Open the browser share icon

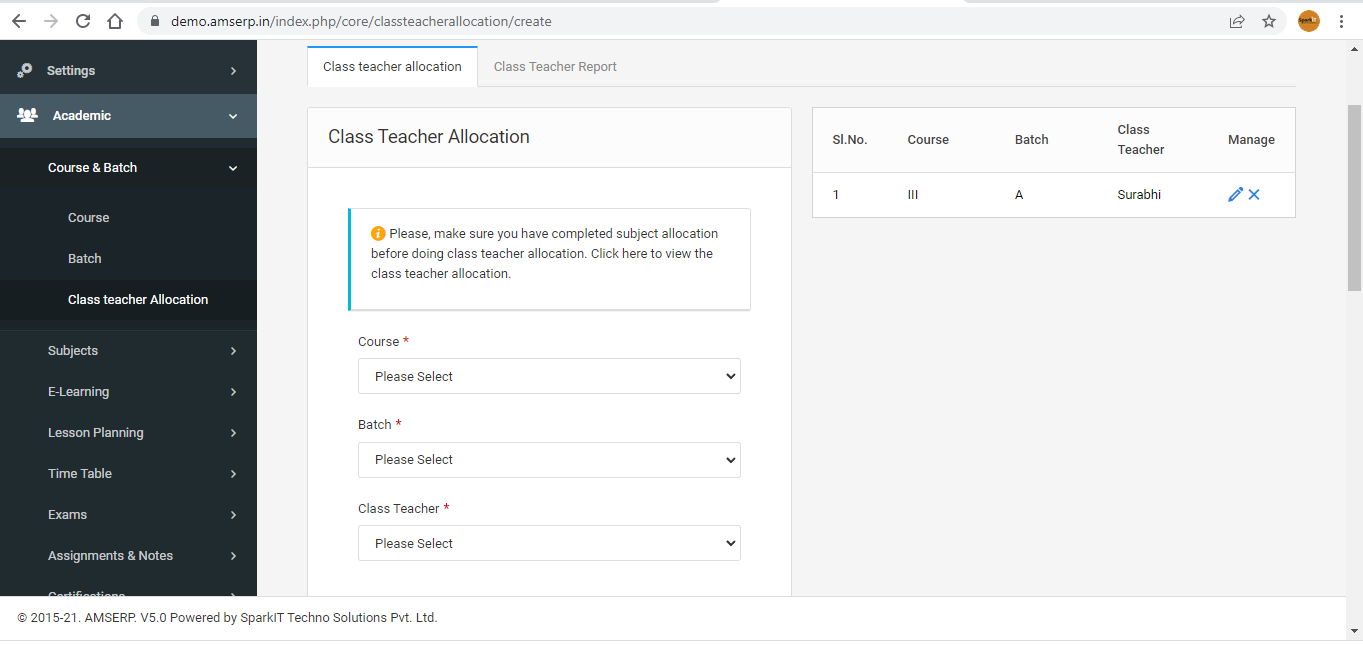click(1237, 20)
